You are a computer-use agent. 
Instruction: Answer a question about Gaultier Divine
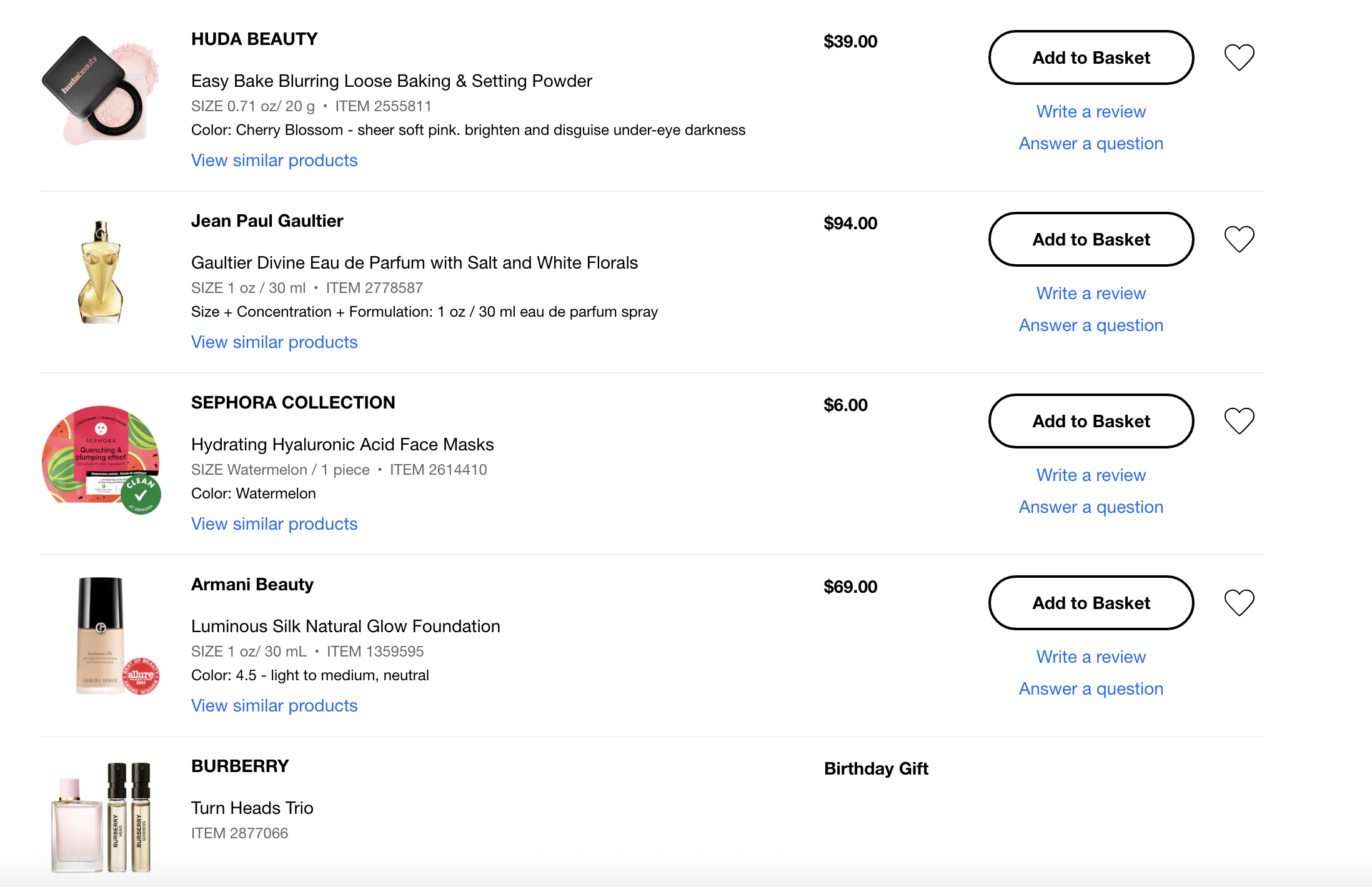pyautogui.click(x=1091, y=325)
